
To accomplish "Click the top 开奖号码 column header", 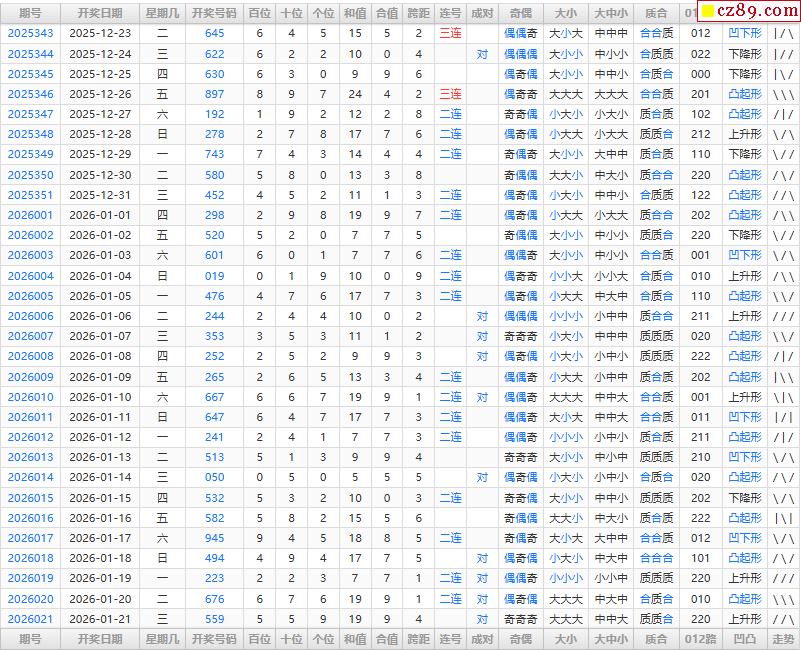I will [x=215, y=13].
